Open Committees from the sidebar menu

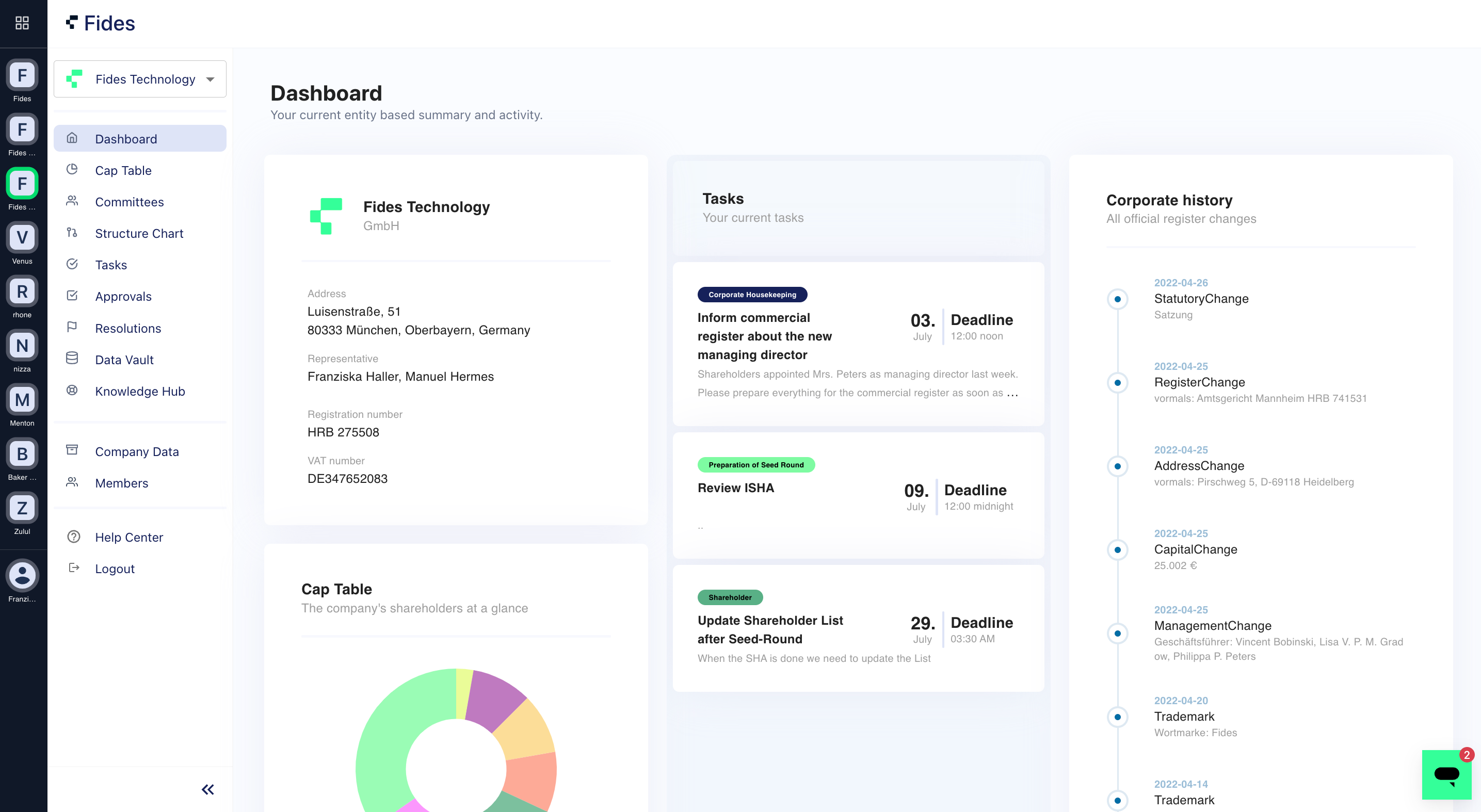click(130, 202)
